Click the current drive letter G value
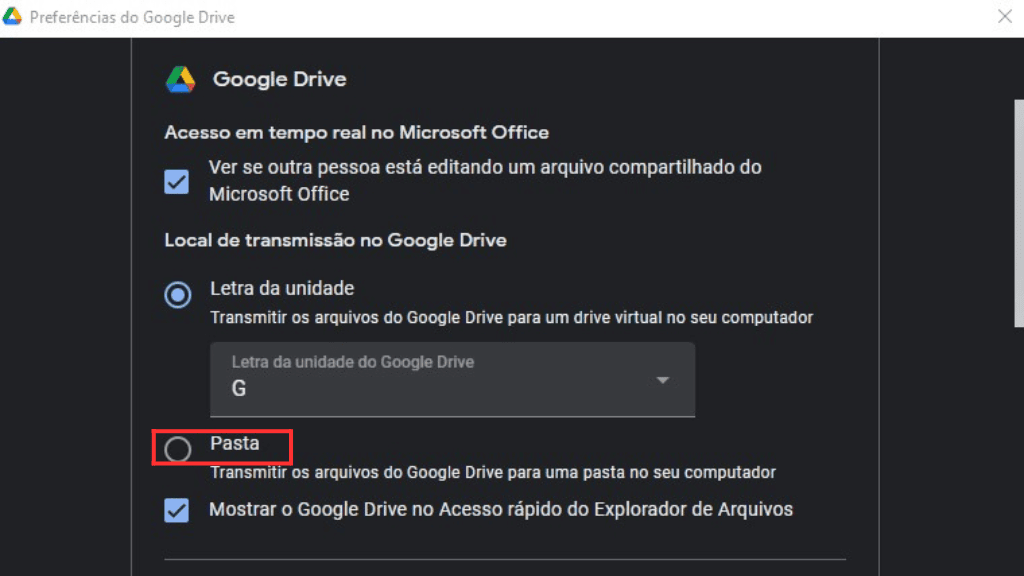This screenshot has height=576, width=1024. [238, 388]
